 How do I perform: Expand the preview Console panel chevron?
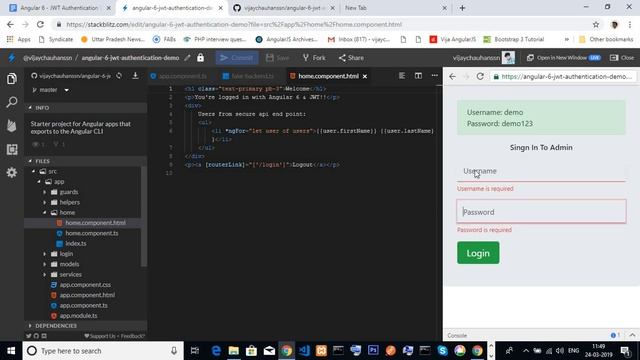pyautogui.click(x=632, y=335)
